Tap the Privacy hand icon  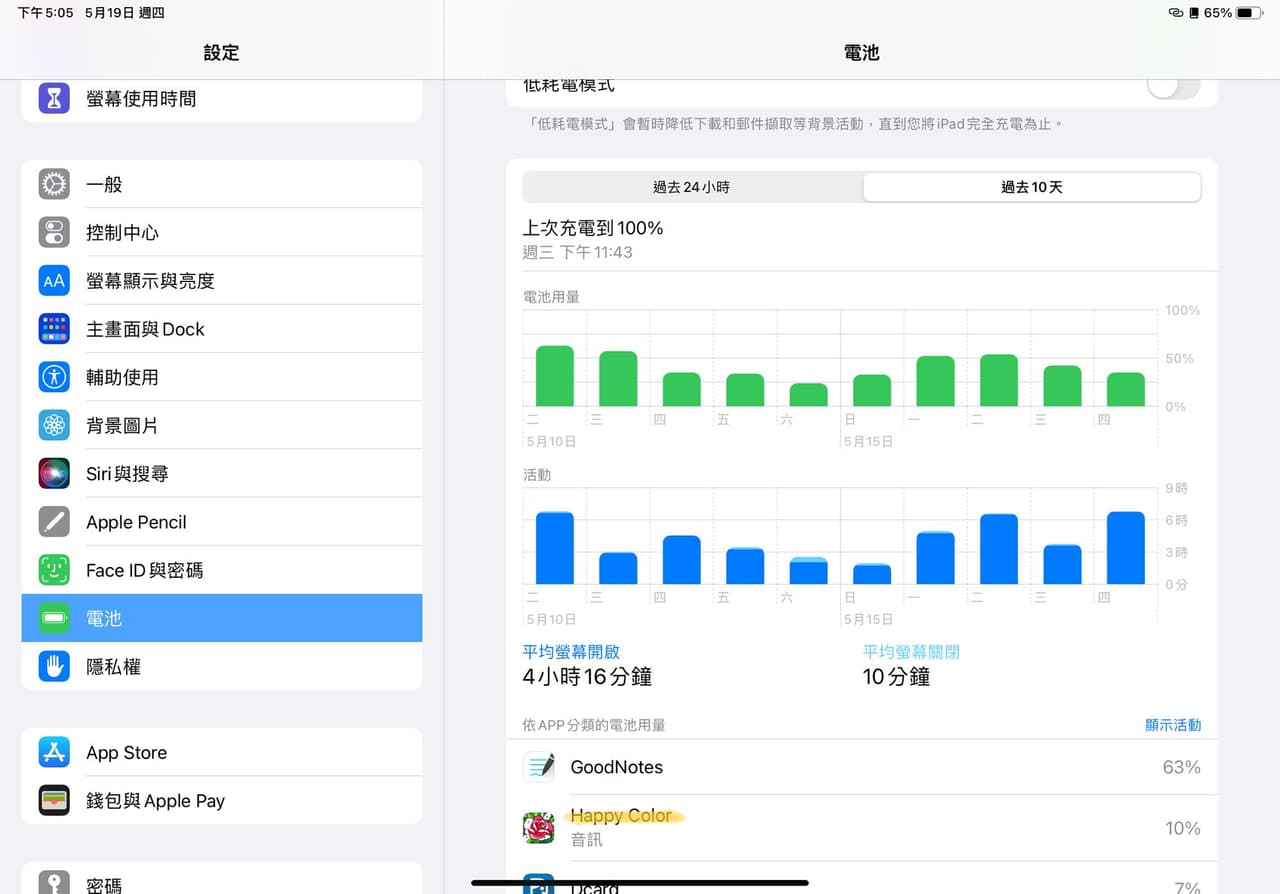(54, 666)
